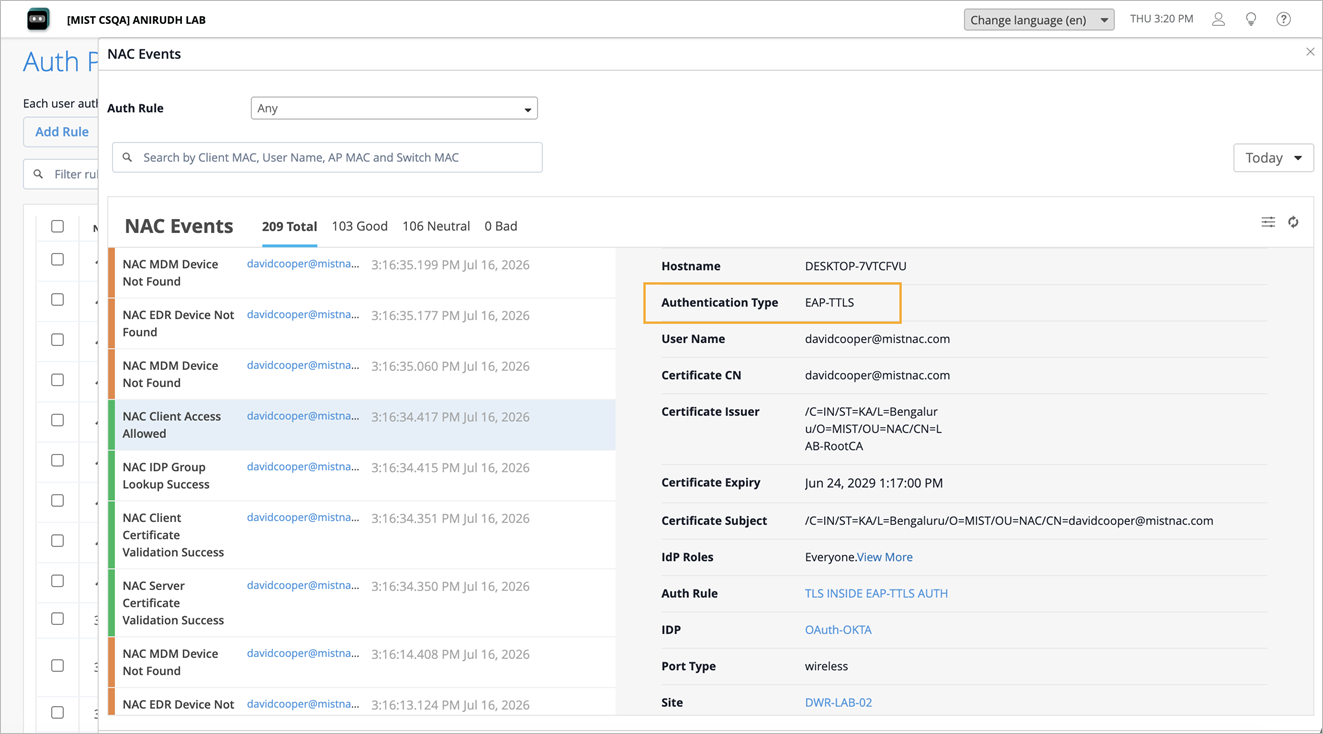Switch to the 0 Bad tab
The height and width of the screenshot is (734, 1323).
(501, 226)
